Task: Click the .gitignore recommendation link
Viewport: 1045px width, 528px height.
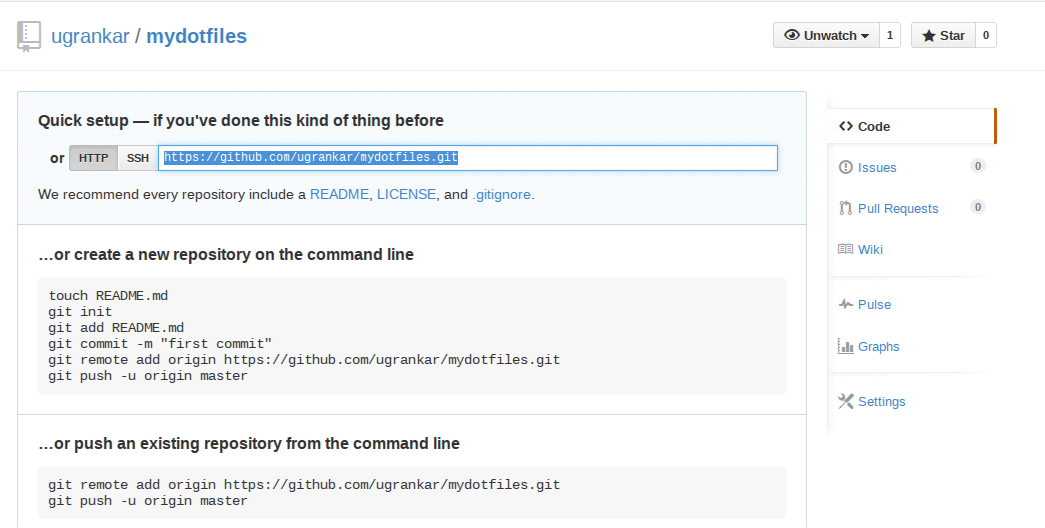Action: tap(501, 195)
